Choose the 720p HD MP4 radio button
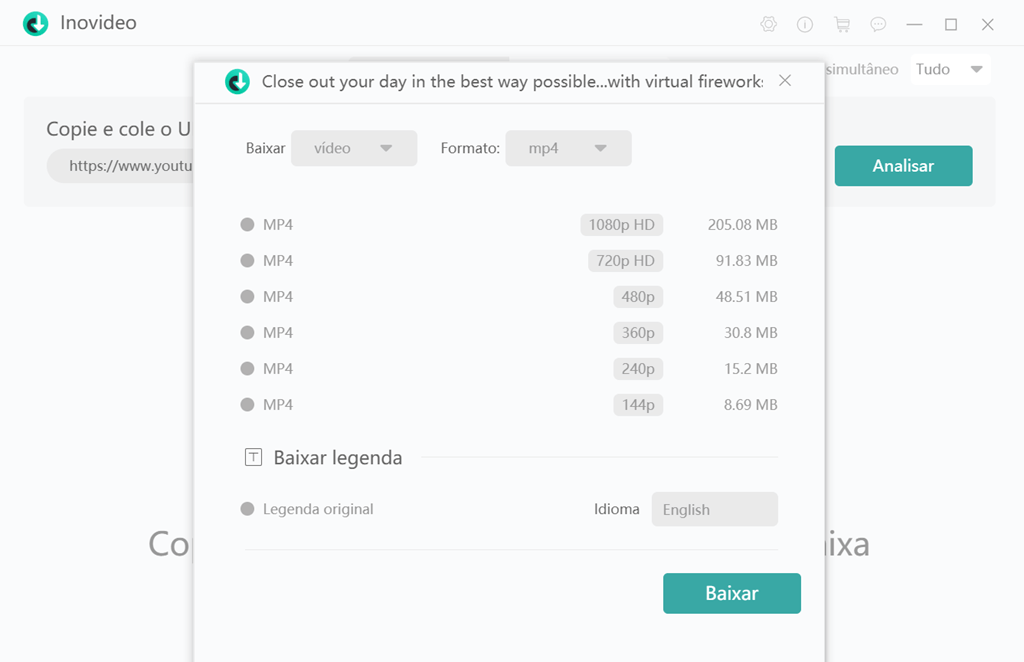Screen dimensions: 1024x662 (x=248, y=261)
